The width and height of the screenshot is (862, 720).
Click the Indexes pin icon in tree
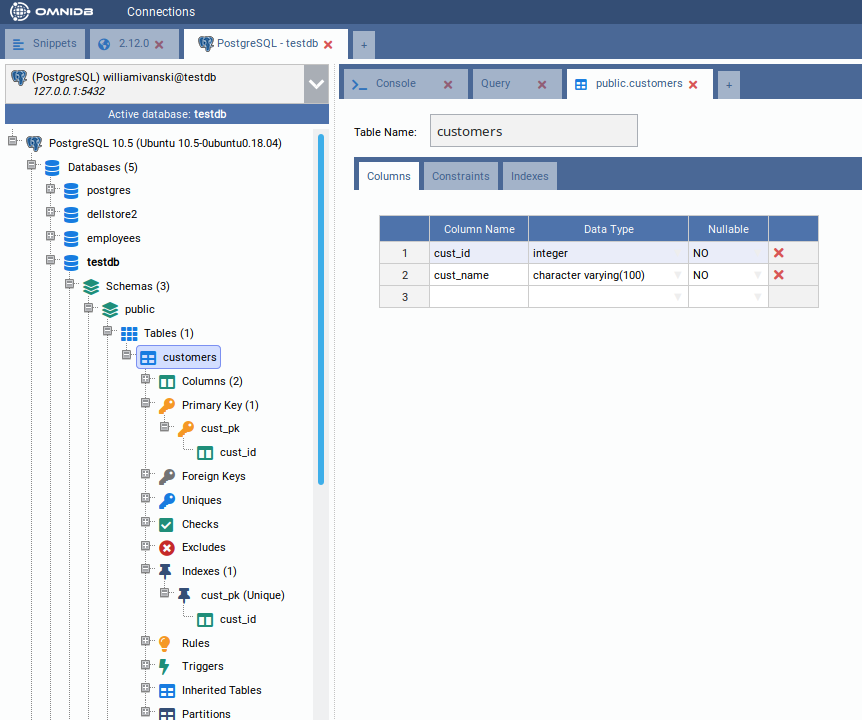click(166, 571)
